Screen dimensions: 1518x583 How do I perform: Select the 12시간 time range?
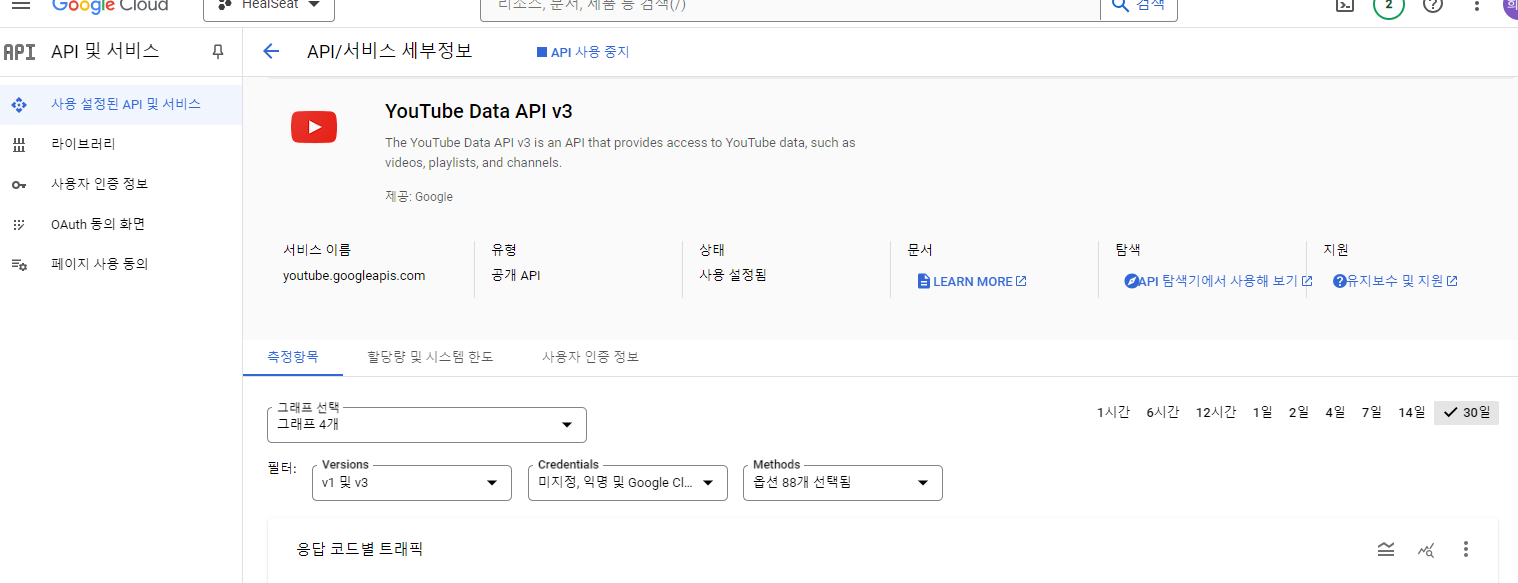tap(1216, 412)
